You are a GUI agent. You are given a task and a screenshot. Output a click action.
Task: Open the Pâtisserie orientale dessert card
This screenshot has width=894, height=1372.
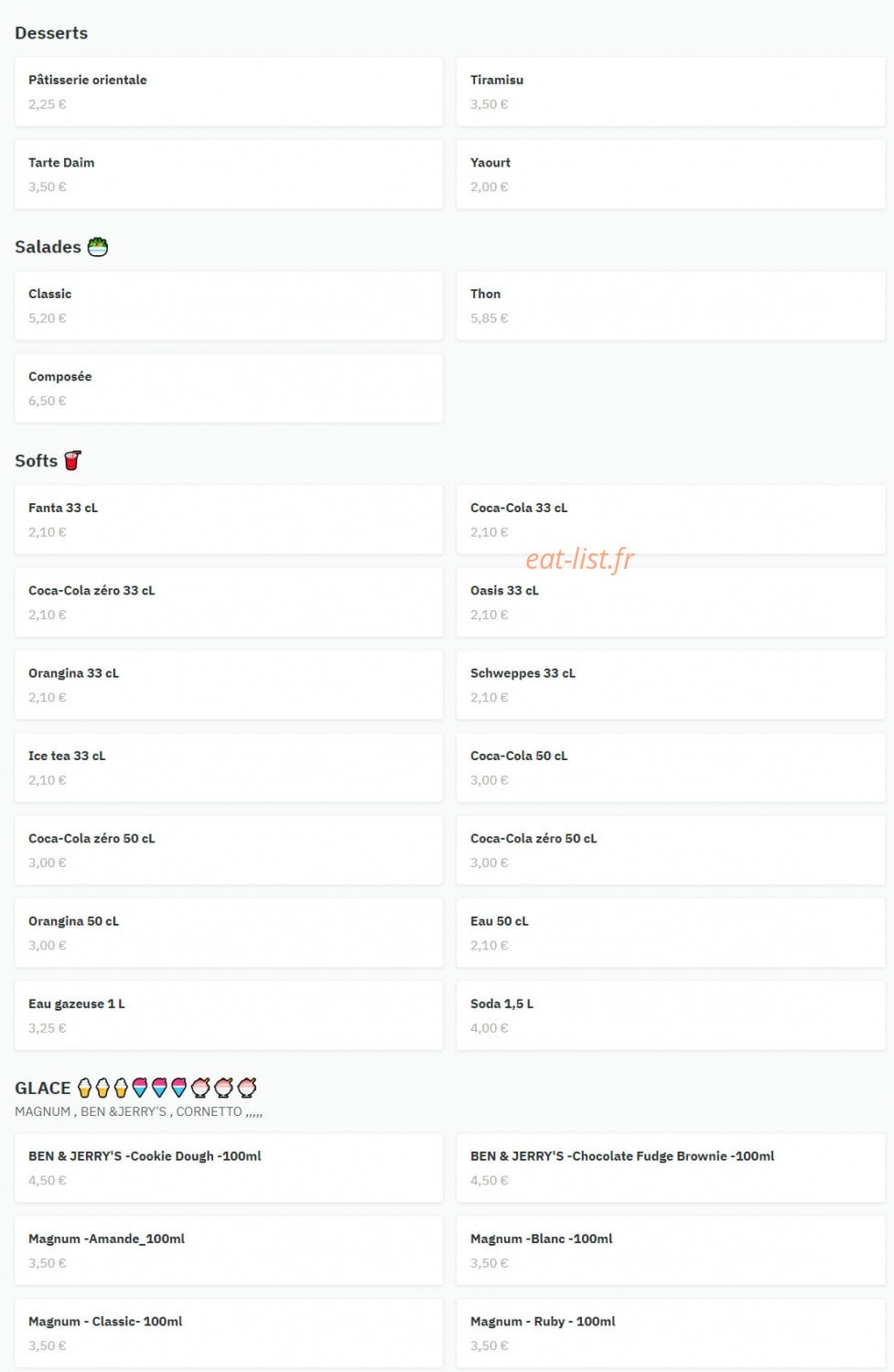coord(229,91)
